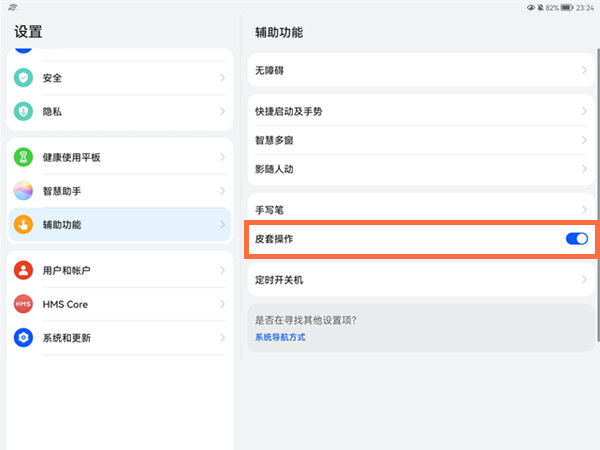Select 智慧多窗 in accessibility list

pyautogui.click(x=274, y=140)
